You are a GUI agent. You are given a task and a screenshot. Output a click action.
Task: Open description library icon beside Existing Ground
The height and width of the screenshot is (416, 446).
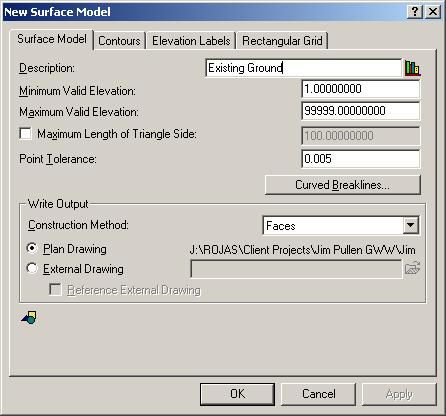coord(412,68)
